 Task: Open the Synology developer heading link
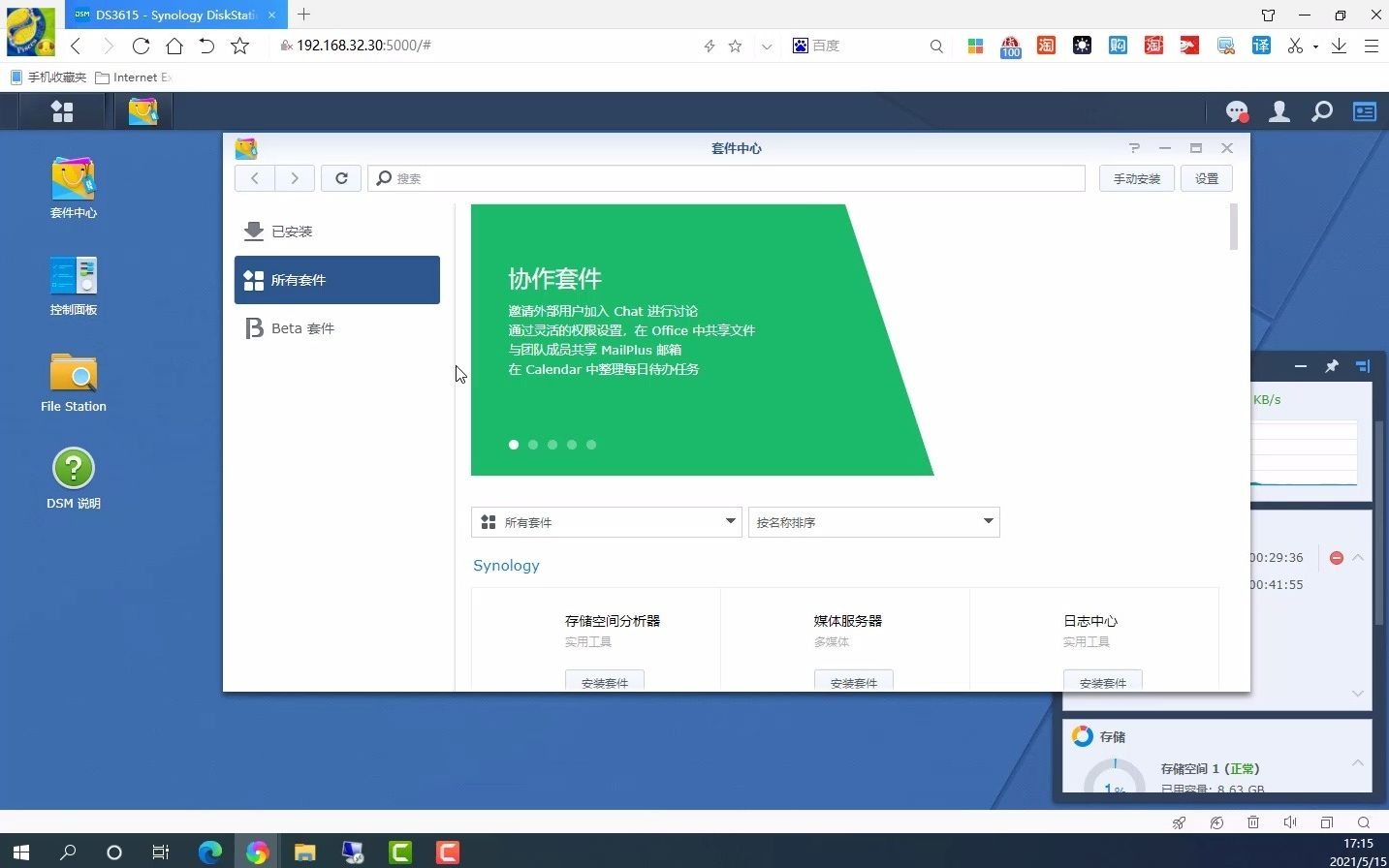(x=506, y=566)
